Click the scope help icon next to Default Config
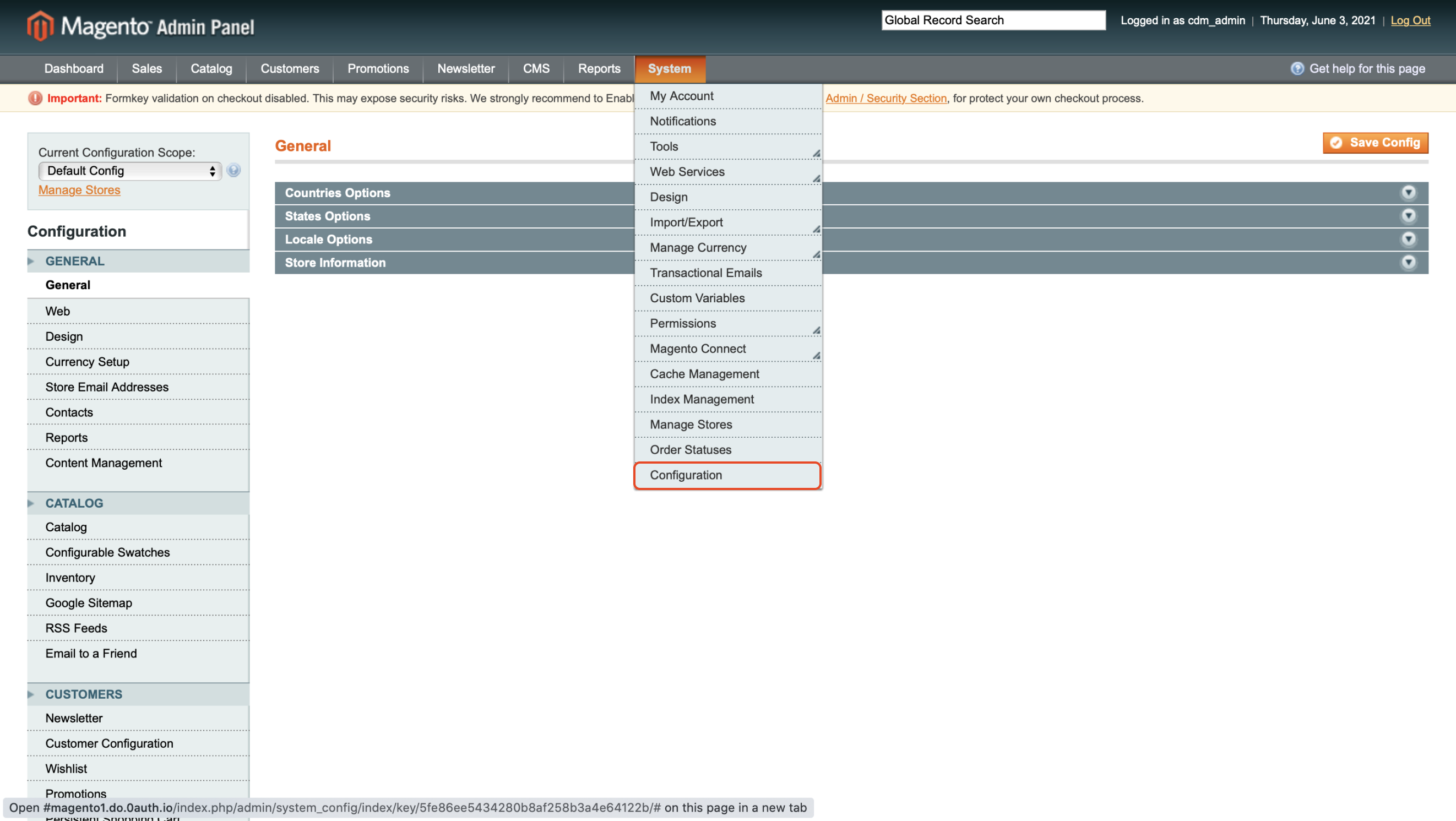Viewport: 1456px width, 821px height. pyautogui.click(x=233, y=170)
